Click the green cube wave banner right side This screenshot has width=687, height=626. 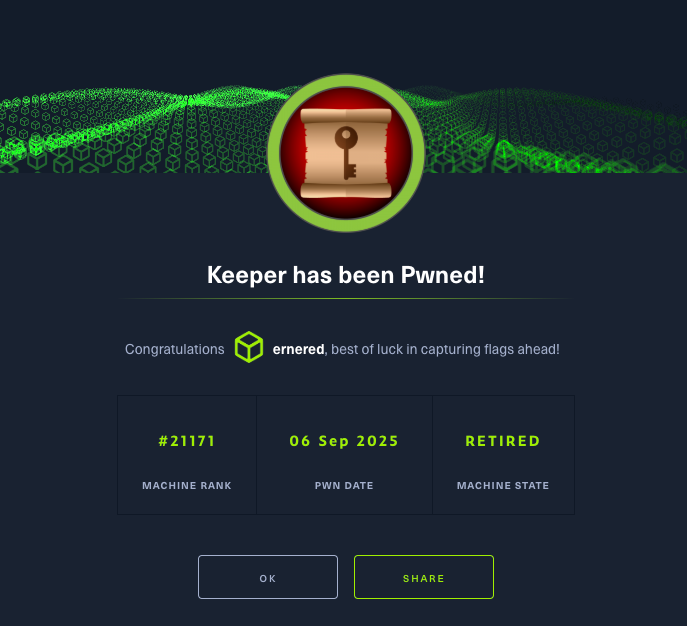click(x=555, y=130)
